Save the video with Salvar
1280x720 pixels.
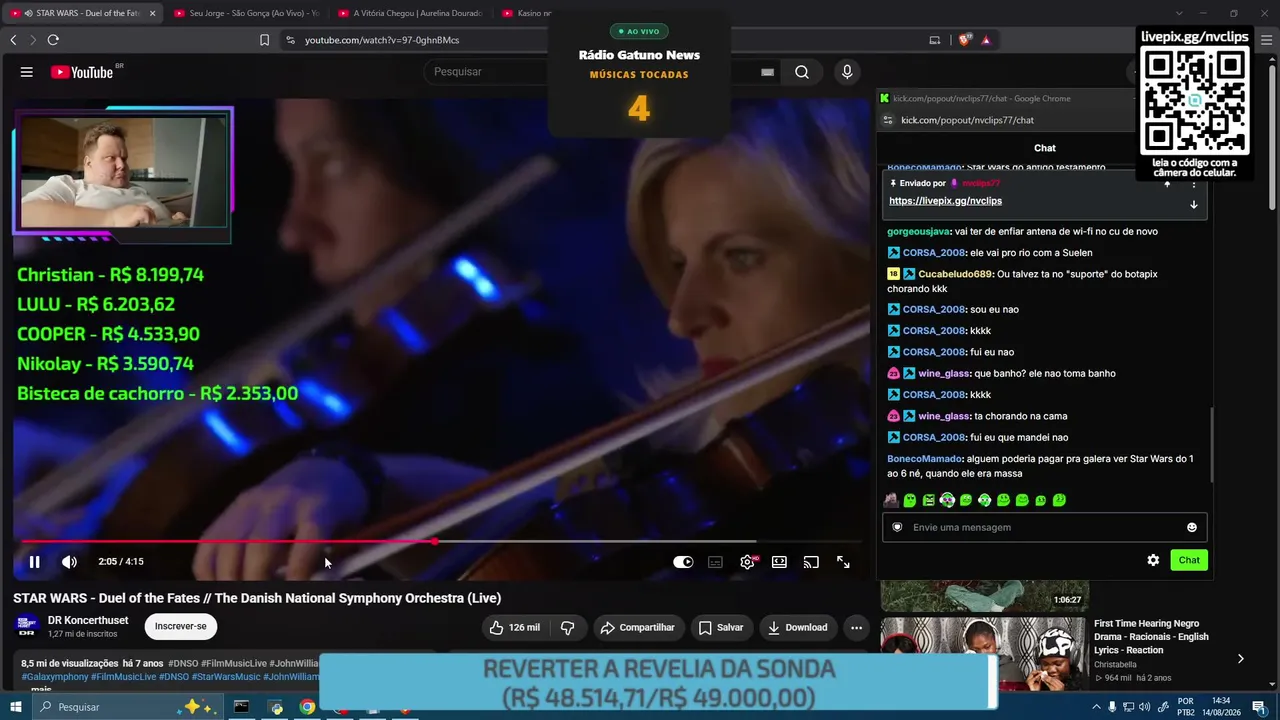(721, 628)
